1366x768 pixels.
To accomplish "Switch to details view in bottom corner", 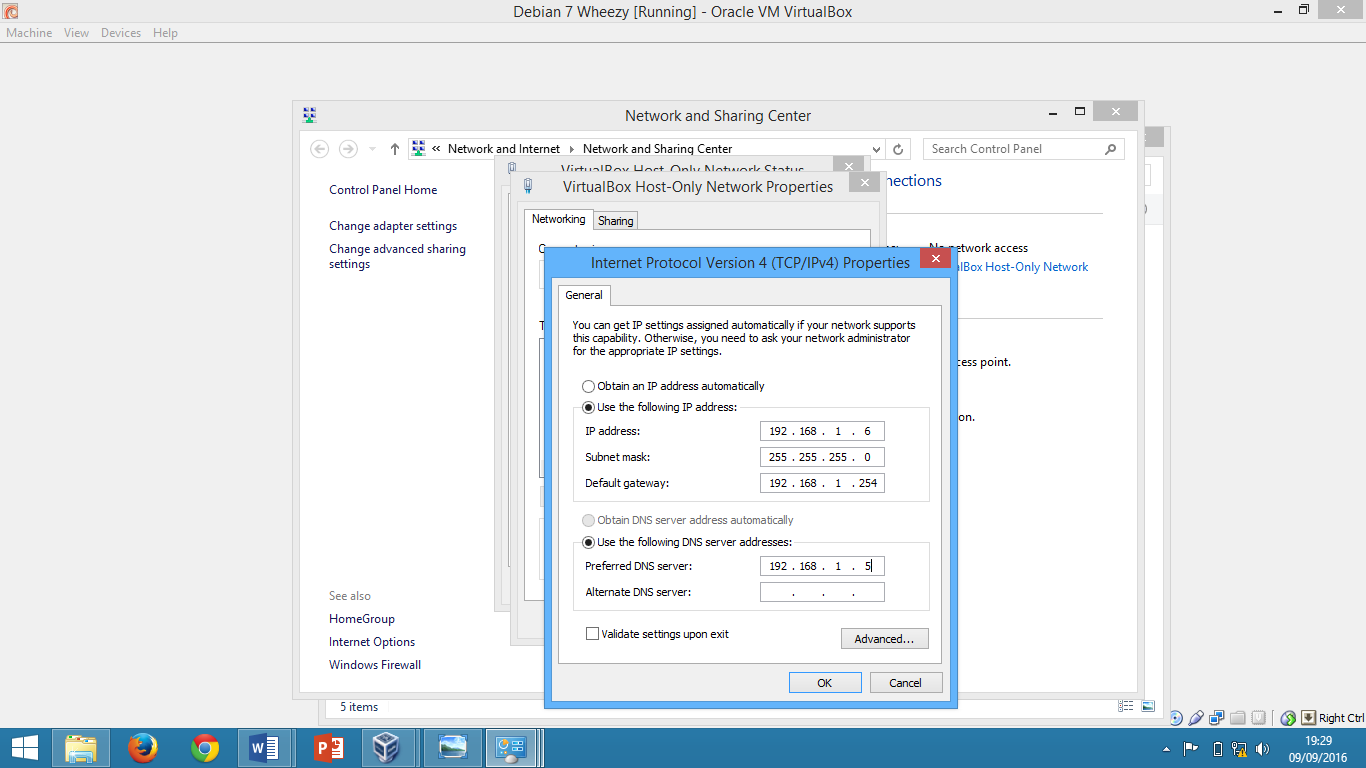I will coord(1126,706).
